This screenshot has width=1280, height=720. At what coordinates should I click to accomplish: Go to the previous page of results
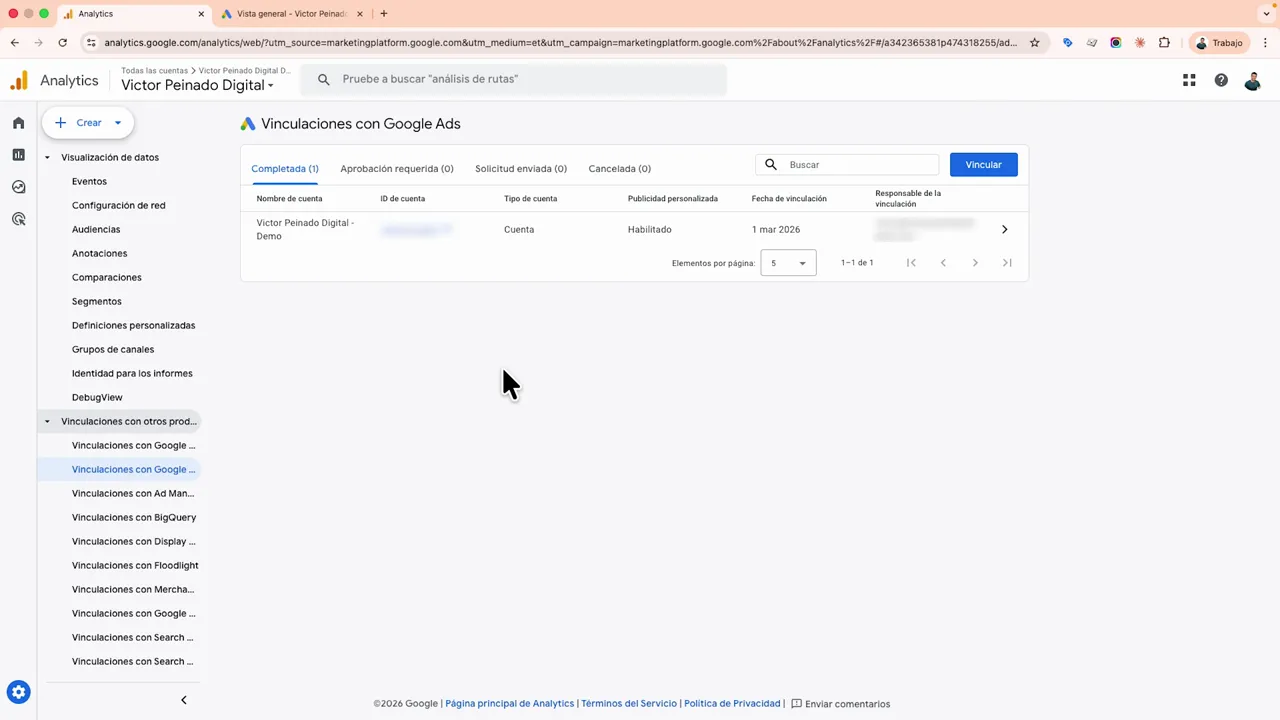943,263
